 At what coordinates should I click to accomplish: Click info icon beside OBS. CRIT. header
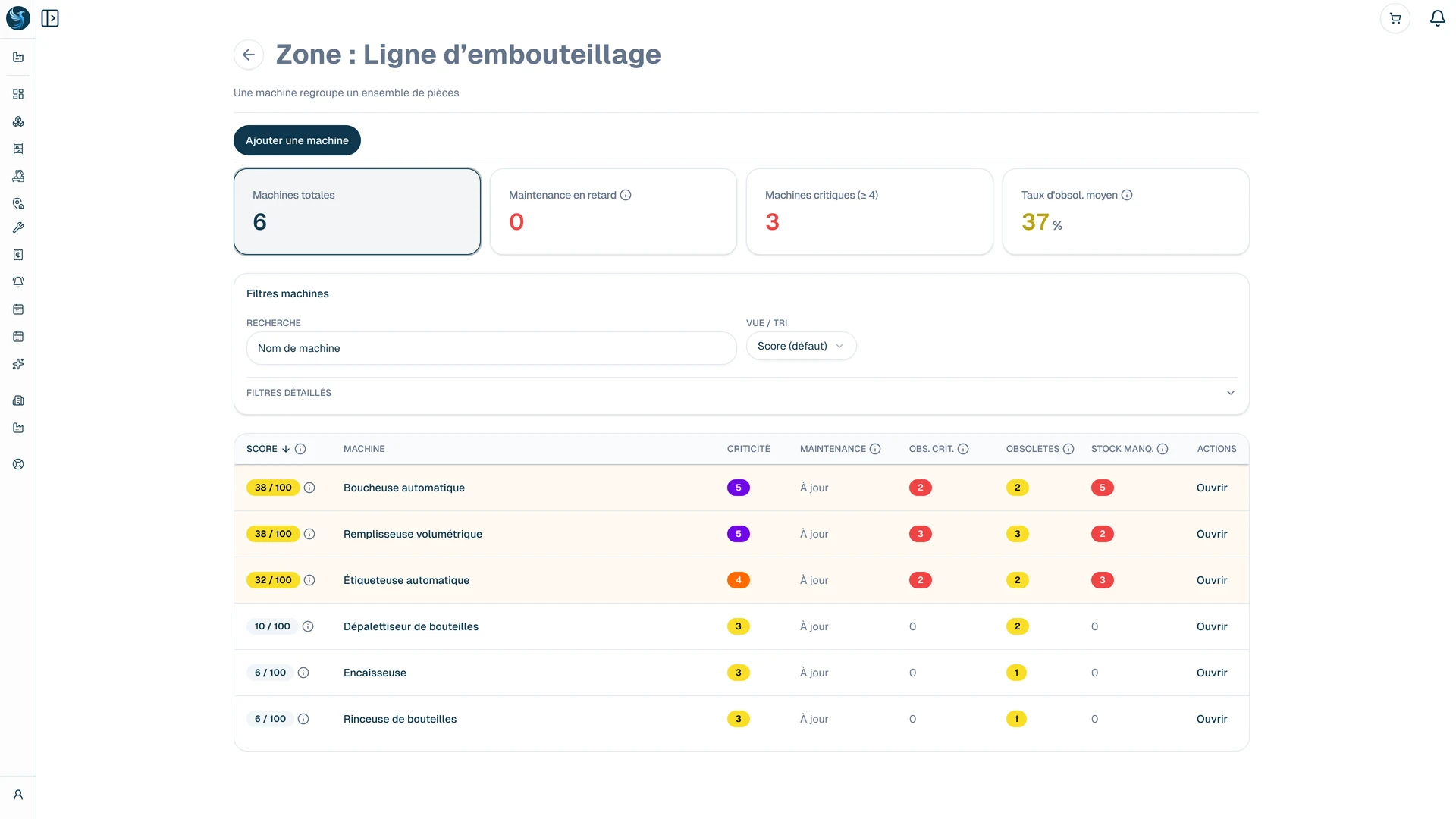963,449
